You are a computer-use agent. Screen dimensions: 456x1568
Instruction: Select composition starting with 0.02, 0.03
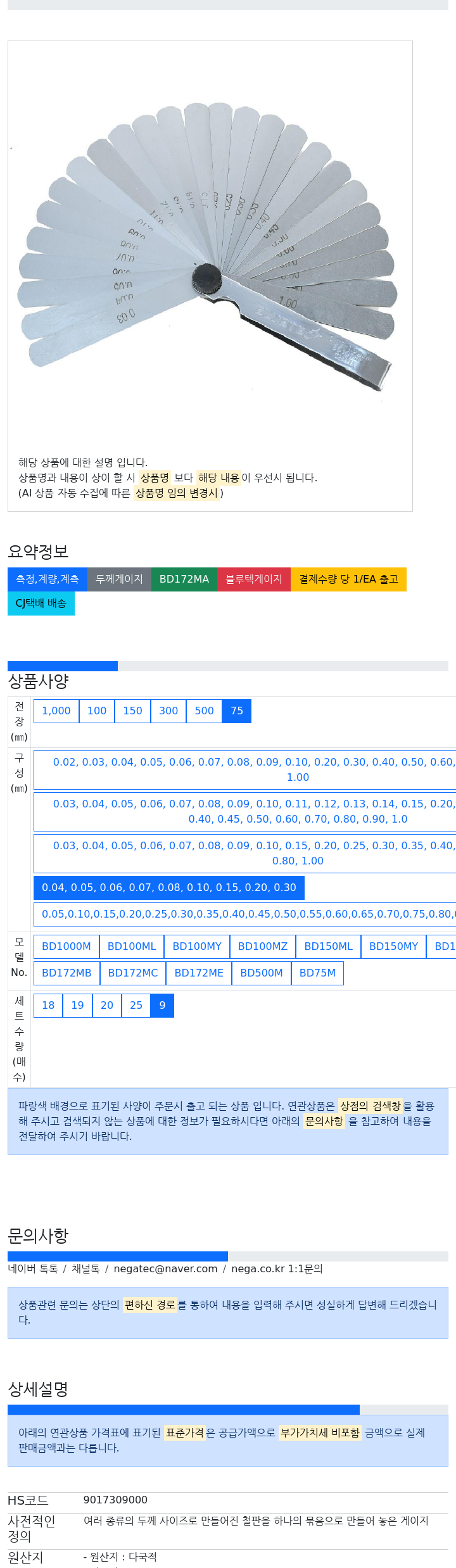point(253,769)
